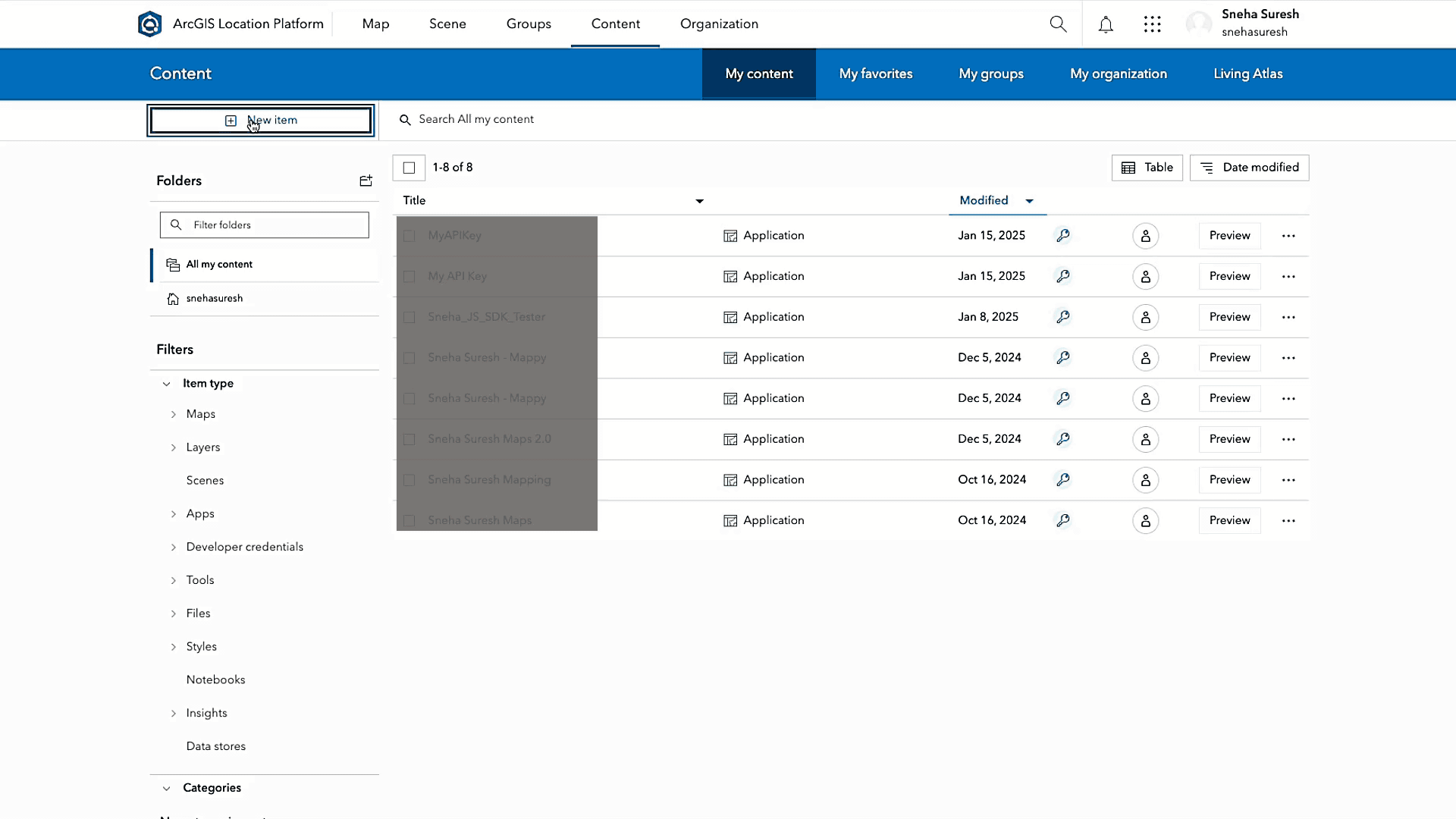This screenshot has width=1456, height=819.
Task: Click the key icon on the MyAPIKey row
Action: (x=1063, y=235)
